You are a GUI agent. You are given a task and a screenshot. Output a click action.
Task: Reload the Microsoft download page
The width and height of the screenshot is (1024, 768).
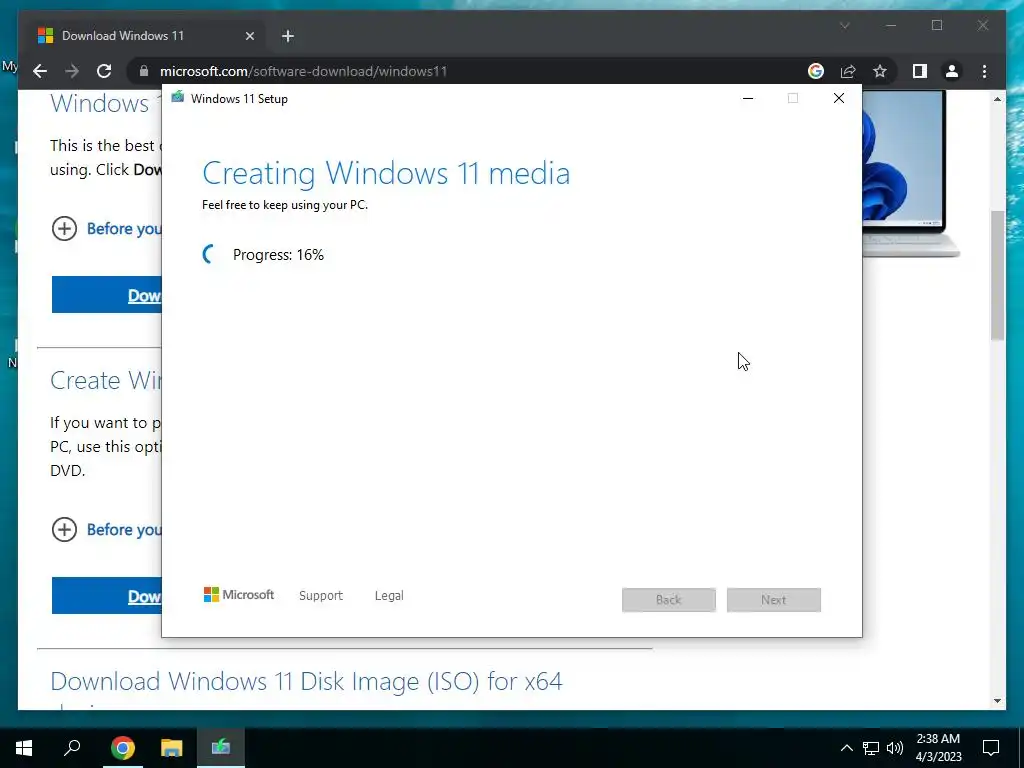pos(104,71)
